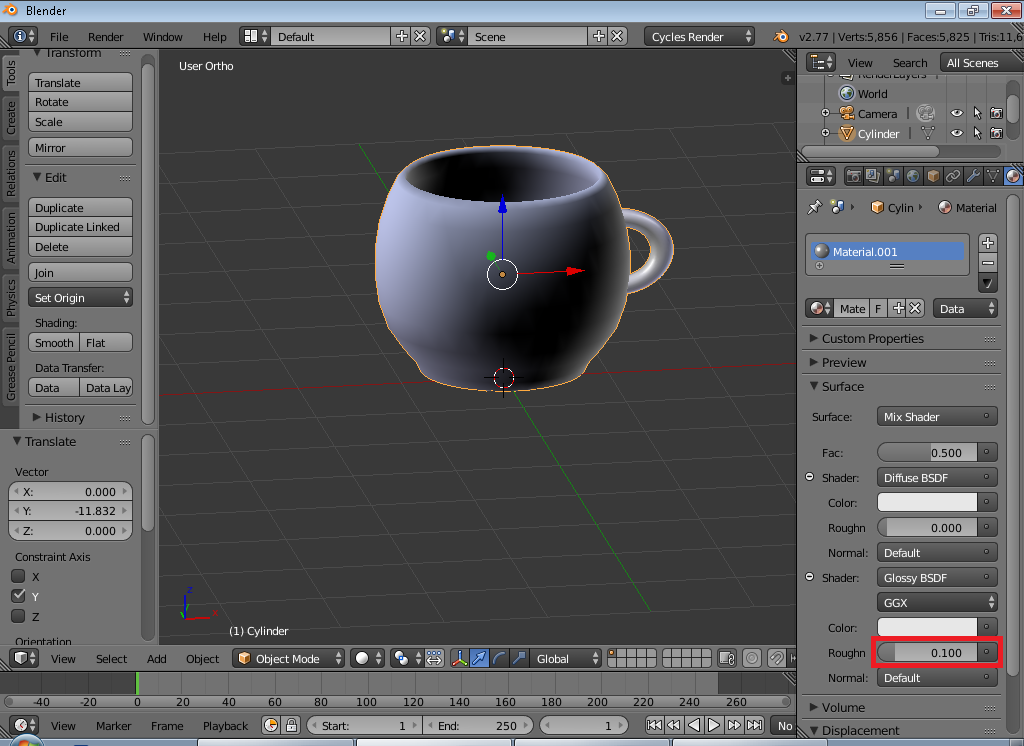
Task: Jump to the timeline end frame
Action: [755, 725]
